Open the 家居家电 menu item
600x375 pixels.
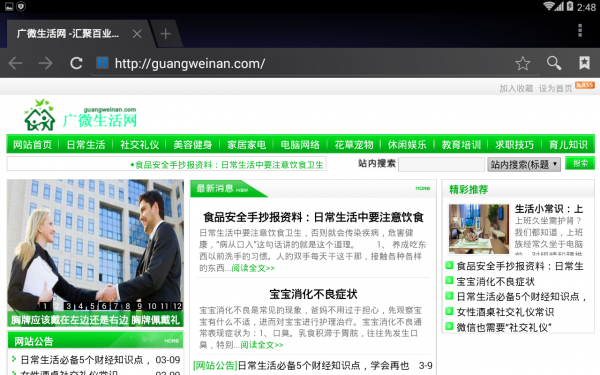click(x=246, y=145)
